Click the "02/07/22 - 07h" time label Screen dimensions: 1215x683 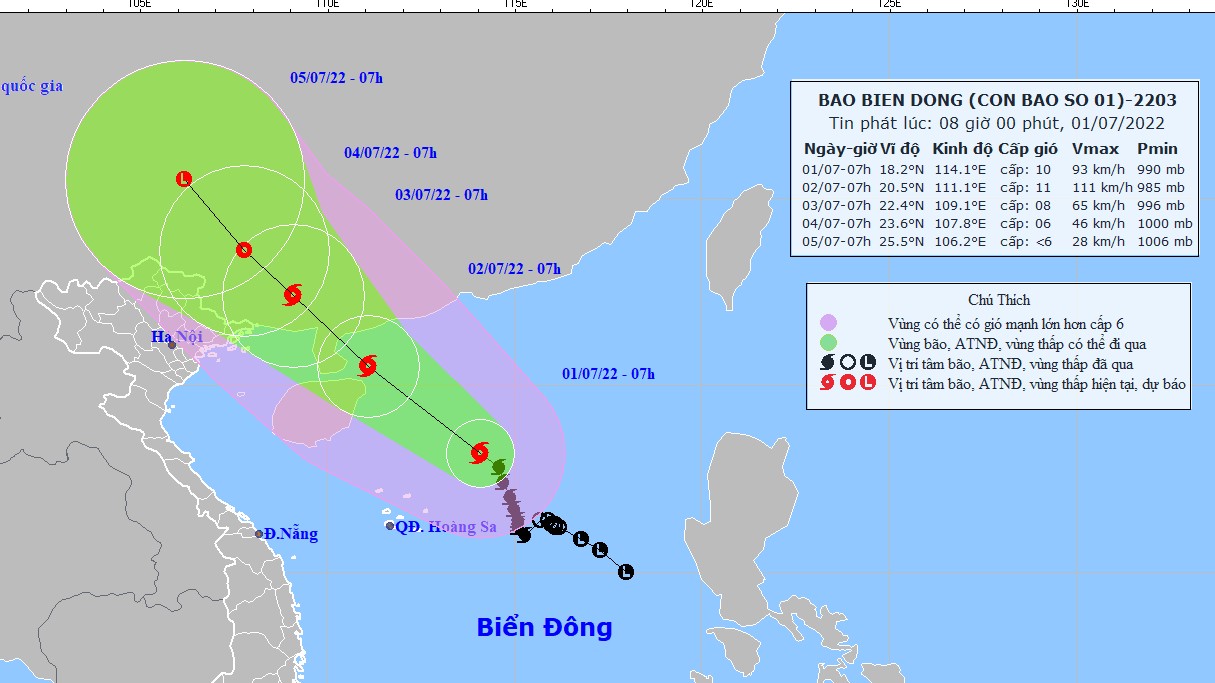tap(514, 268)
